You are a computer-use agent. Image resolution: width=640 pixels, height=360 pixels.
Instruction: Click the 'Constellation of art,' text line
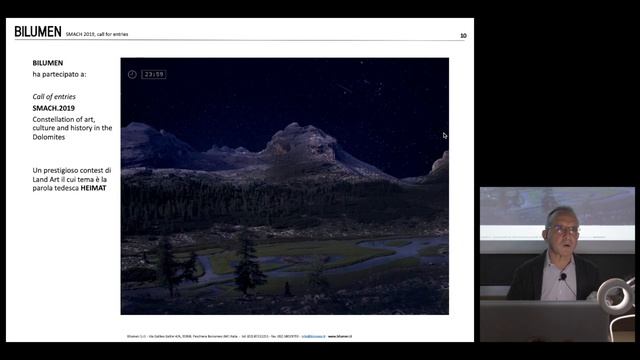(x=64, y=119)
